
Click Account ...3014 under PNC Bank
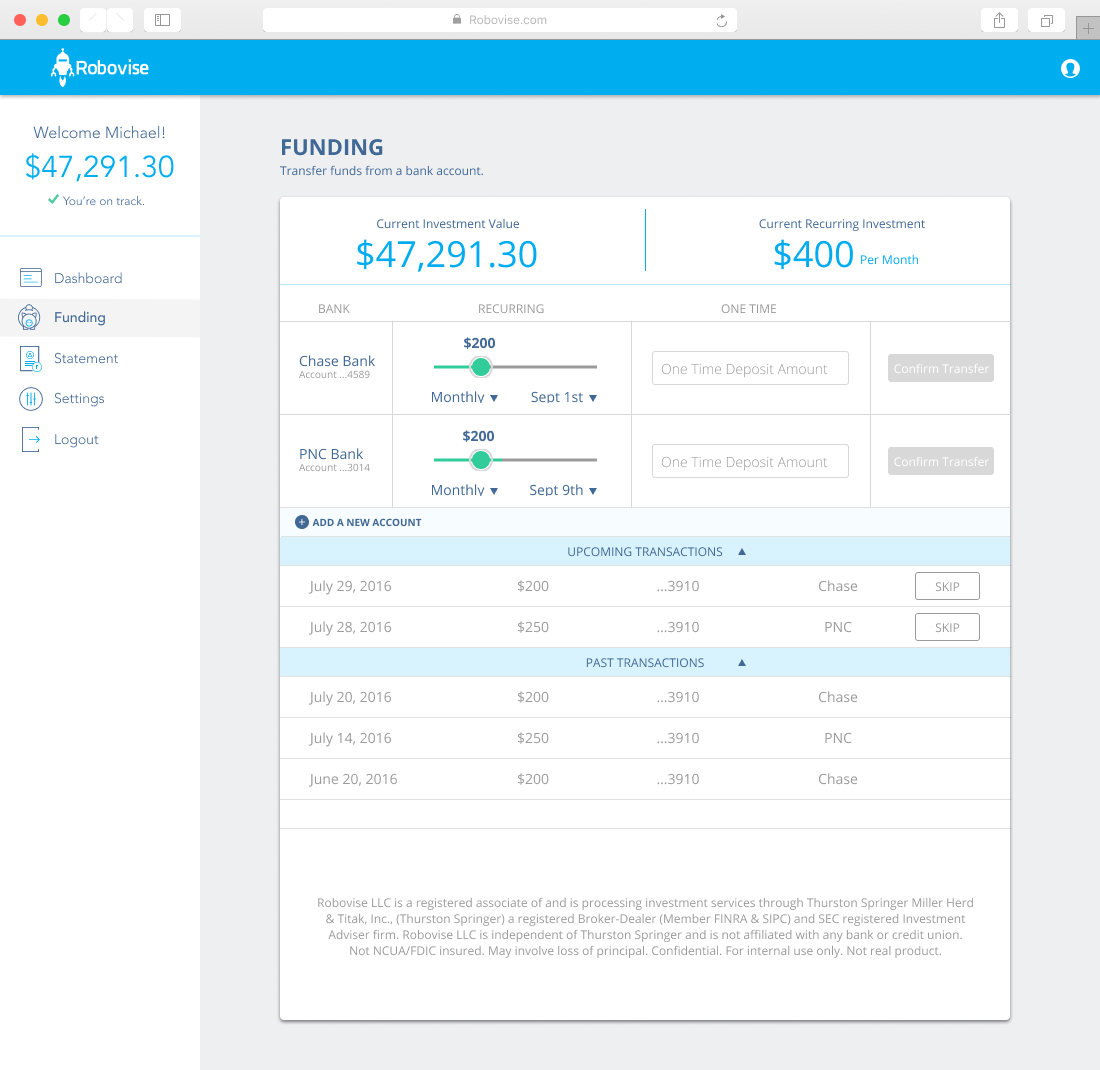[x=334, y=468]
